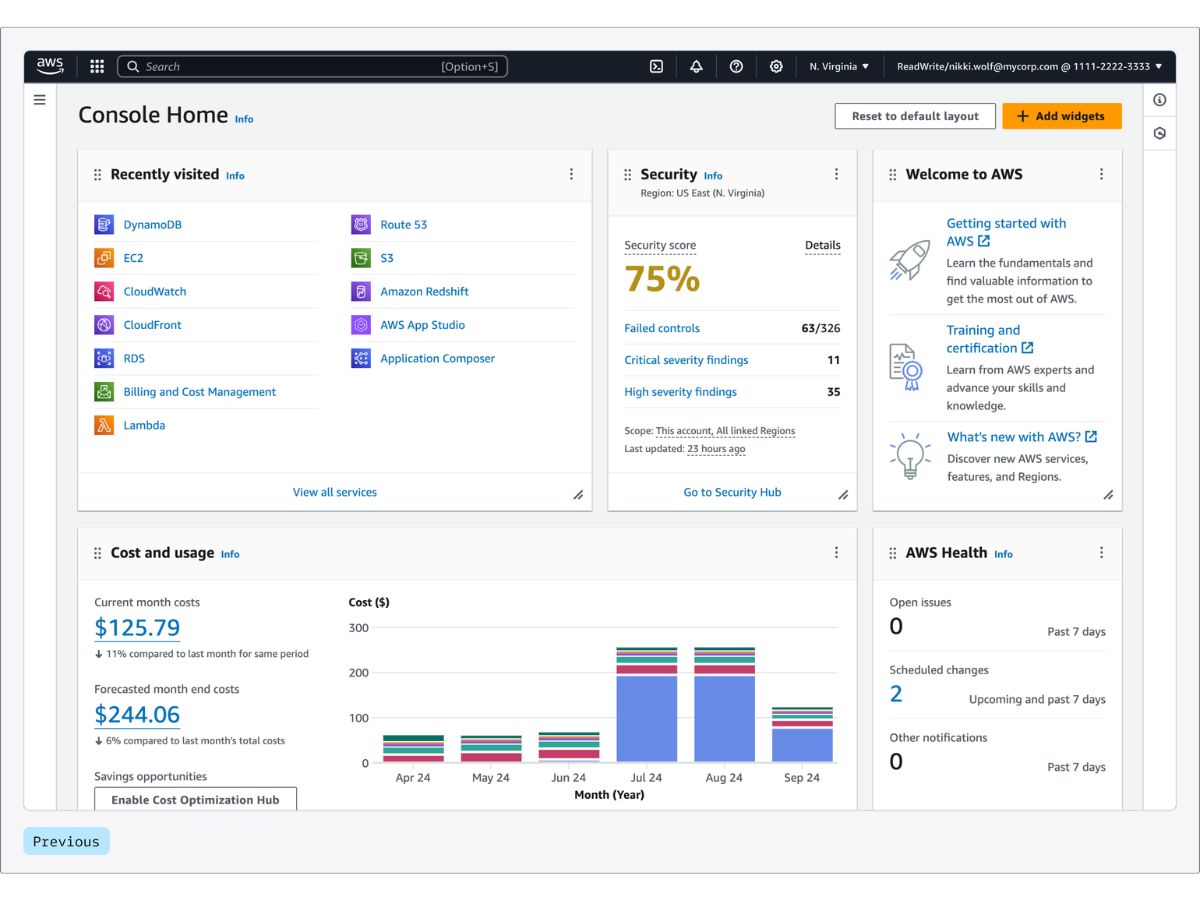Click the Route 53 service icon
Image resolution: width=1200 pixels, height=900 pixels.
[x=361, y=225]
